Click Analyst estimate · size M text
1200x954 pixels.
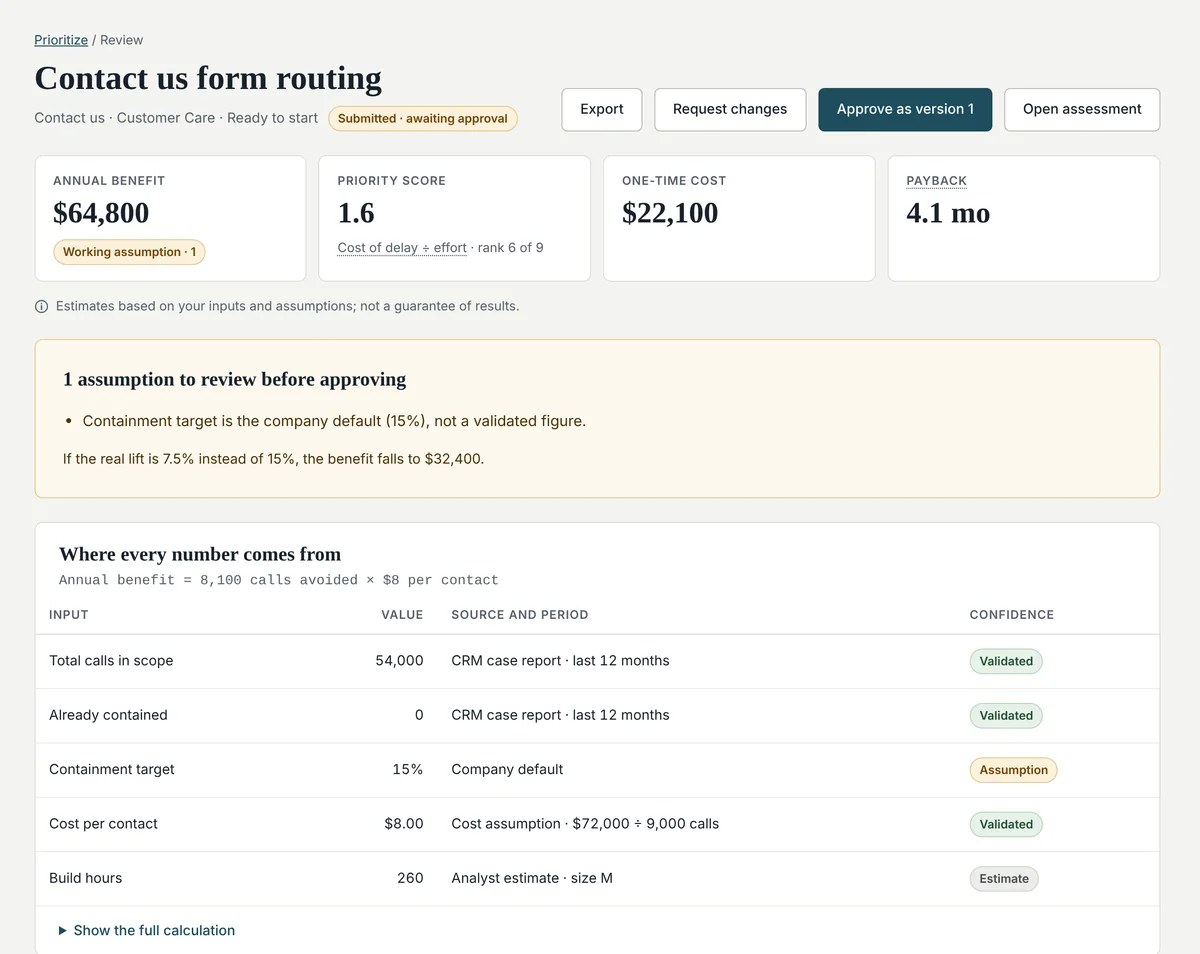coord(532,878)
